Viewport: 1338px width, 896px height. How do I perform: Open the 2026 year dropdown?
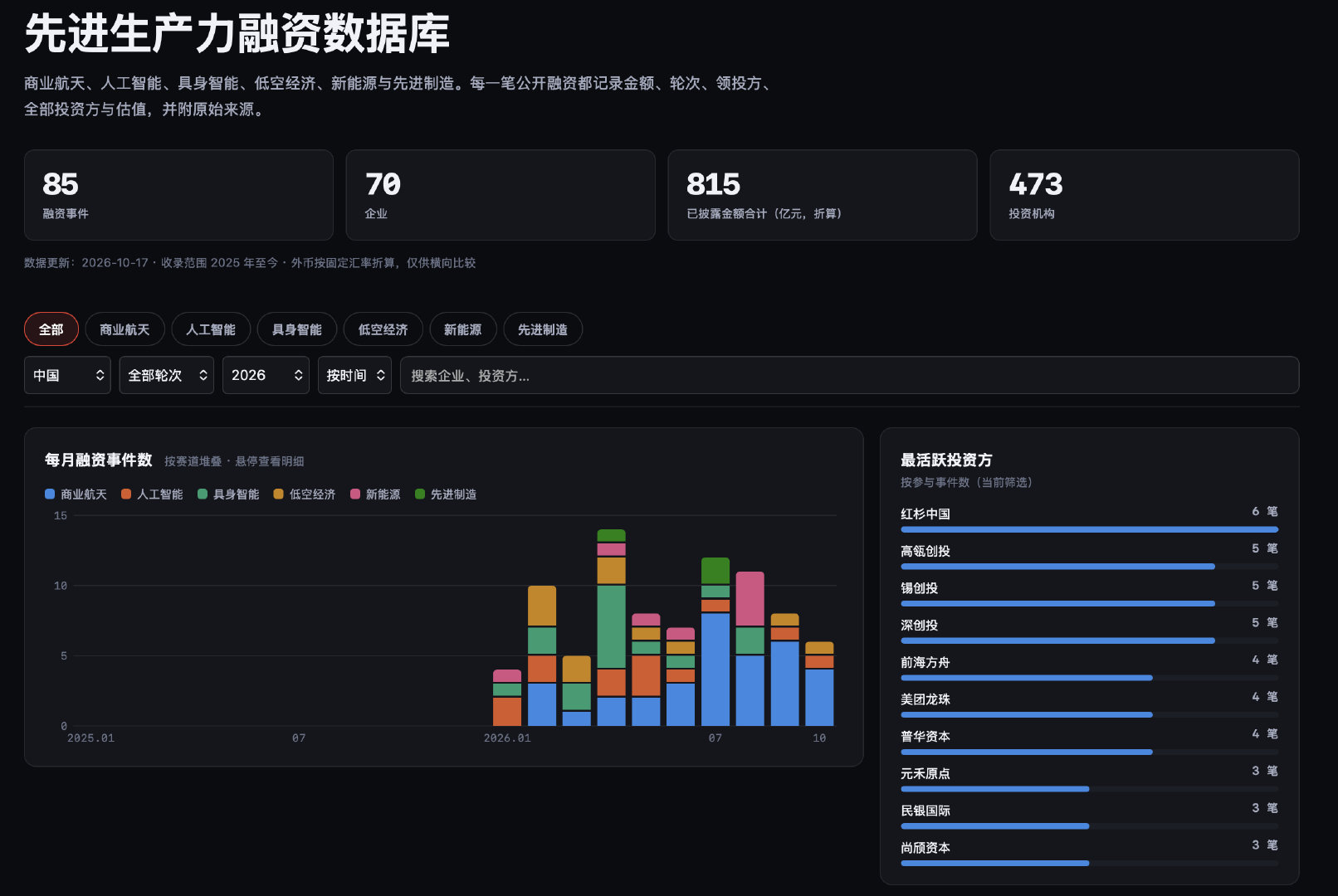[x=266, y=375]
